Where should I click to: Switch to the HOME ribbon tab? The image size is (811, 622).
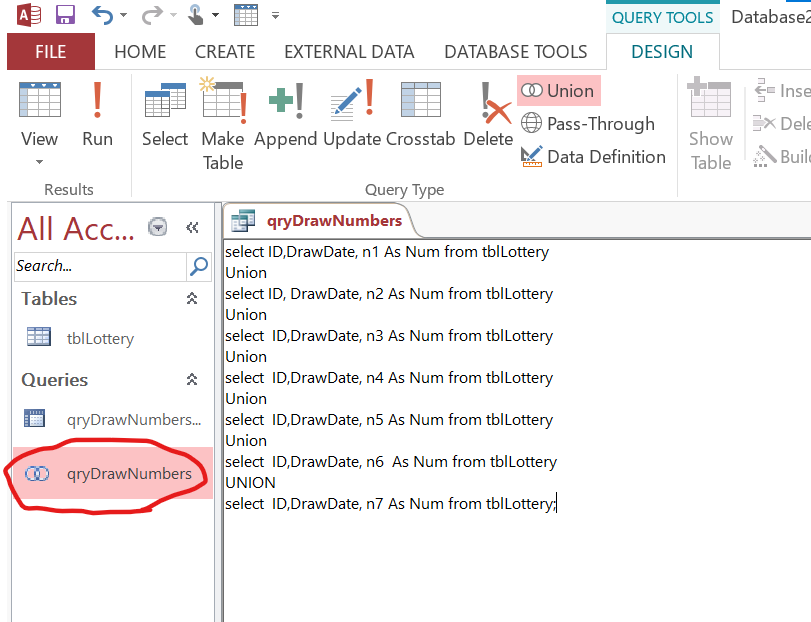[140, 52]
